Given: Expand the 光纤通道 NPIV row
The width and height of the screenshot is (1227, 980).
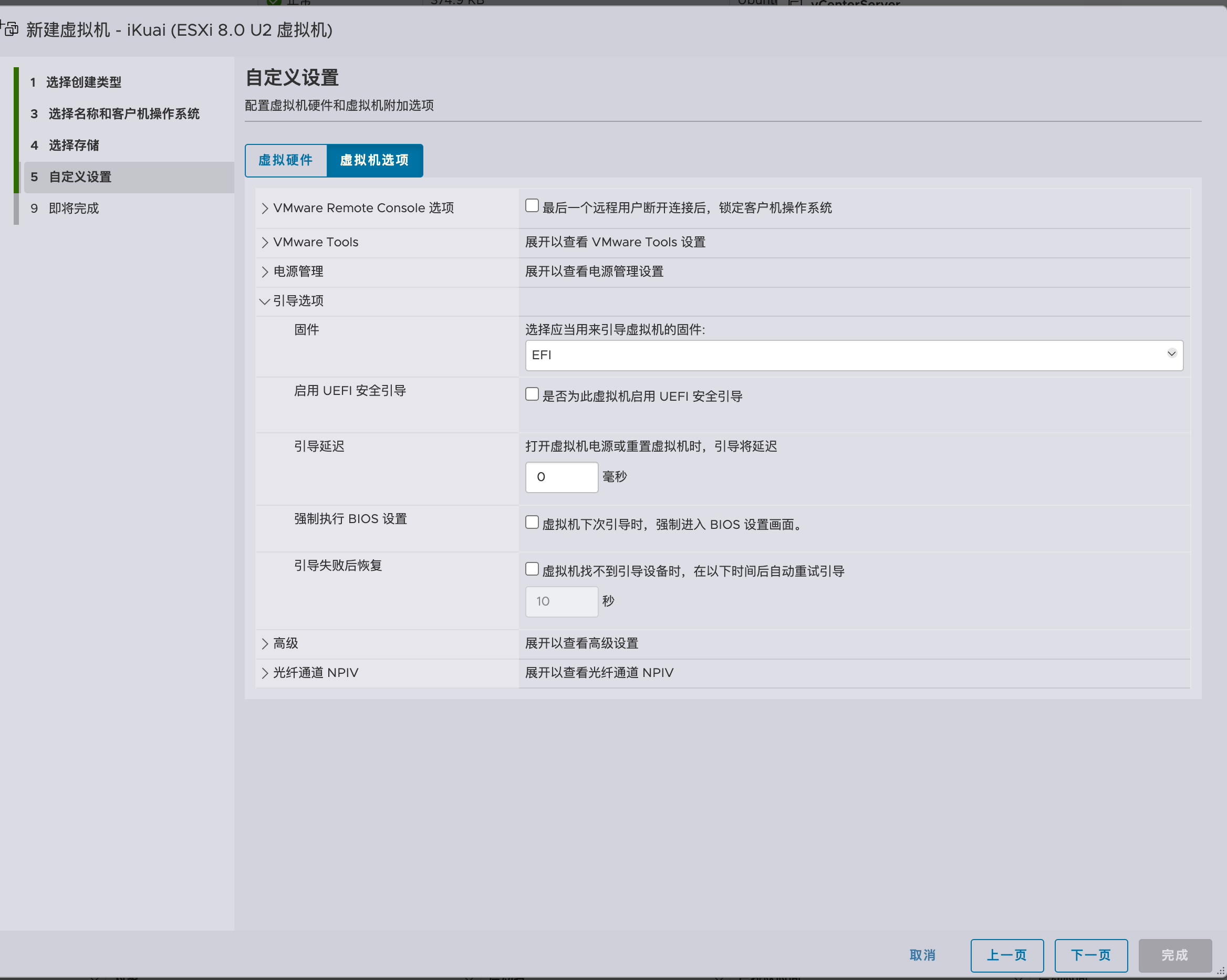Looking at the screenshot, I should click(x=265, y=673).
